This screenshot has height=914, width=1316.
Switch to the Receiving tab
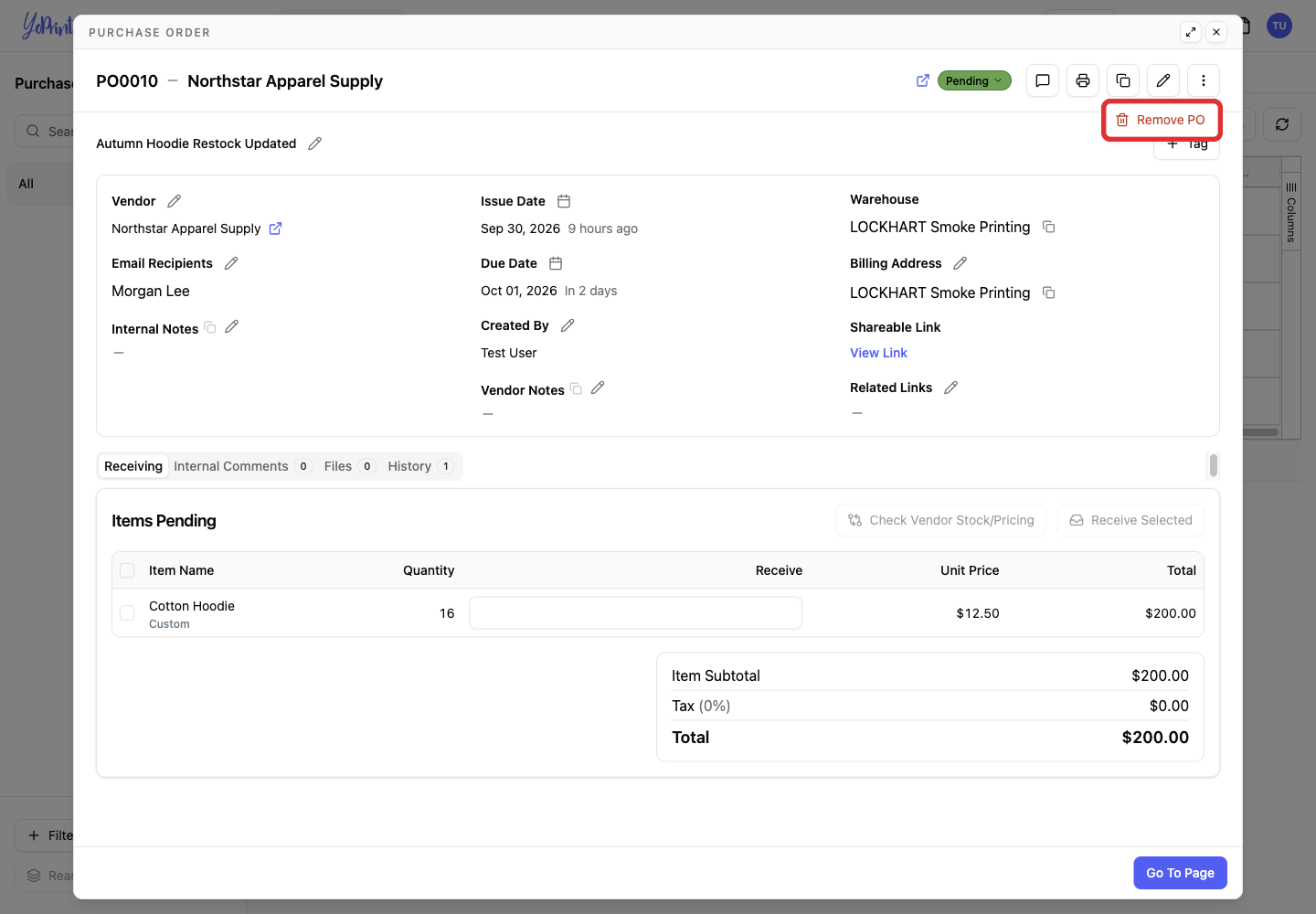(133, 466)
